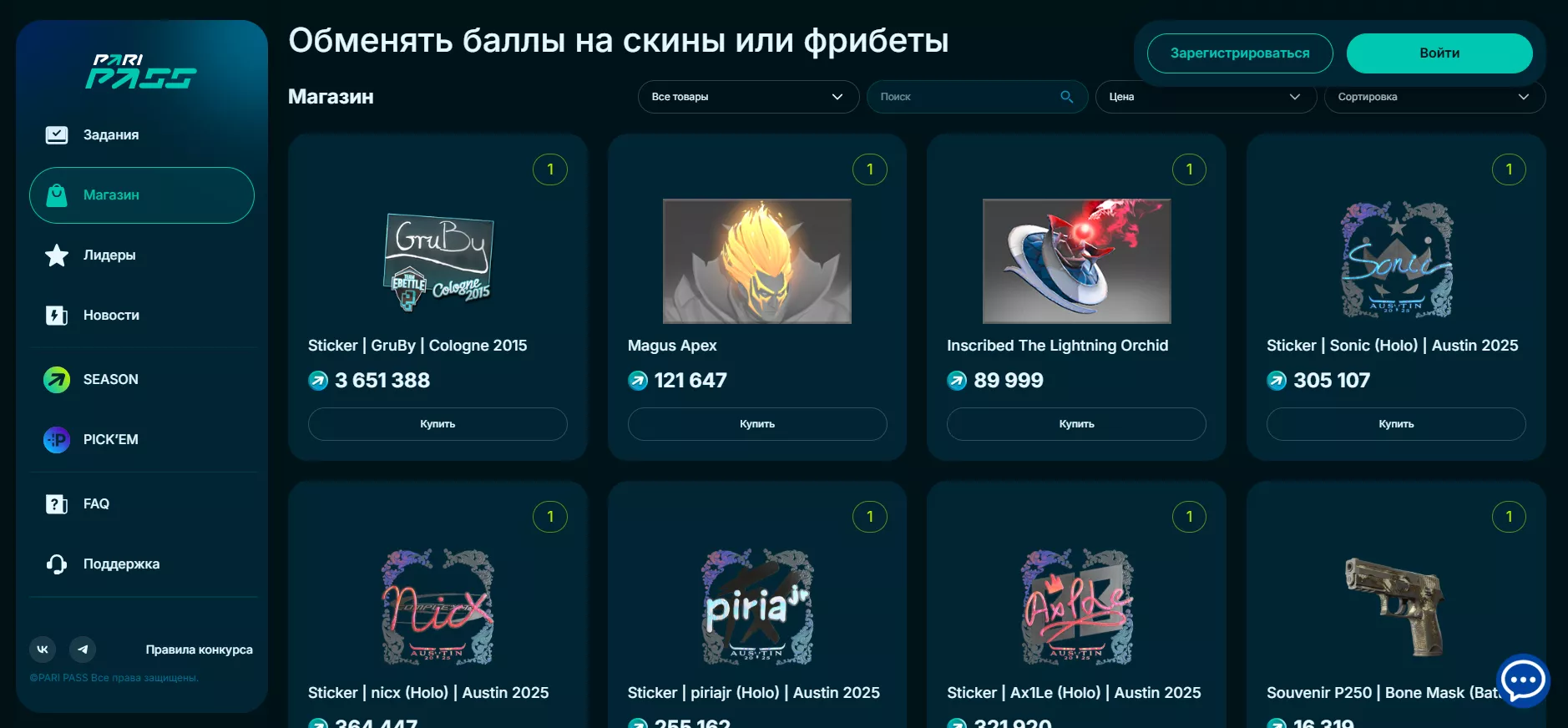1568x728 pixels.
Task: Open the Цена filter dropdown
Action: [x=1206, y=97]
